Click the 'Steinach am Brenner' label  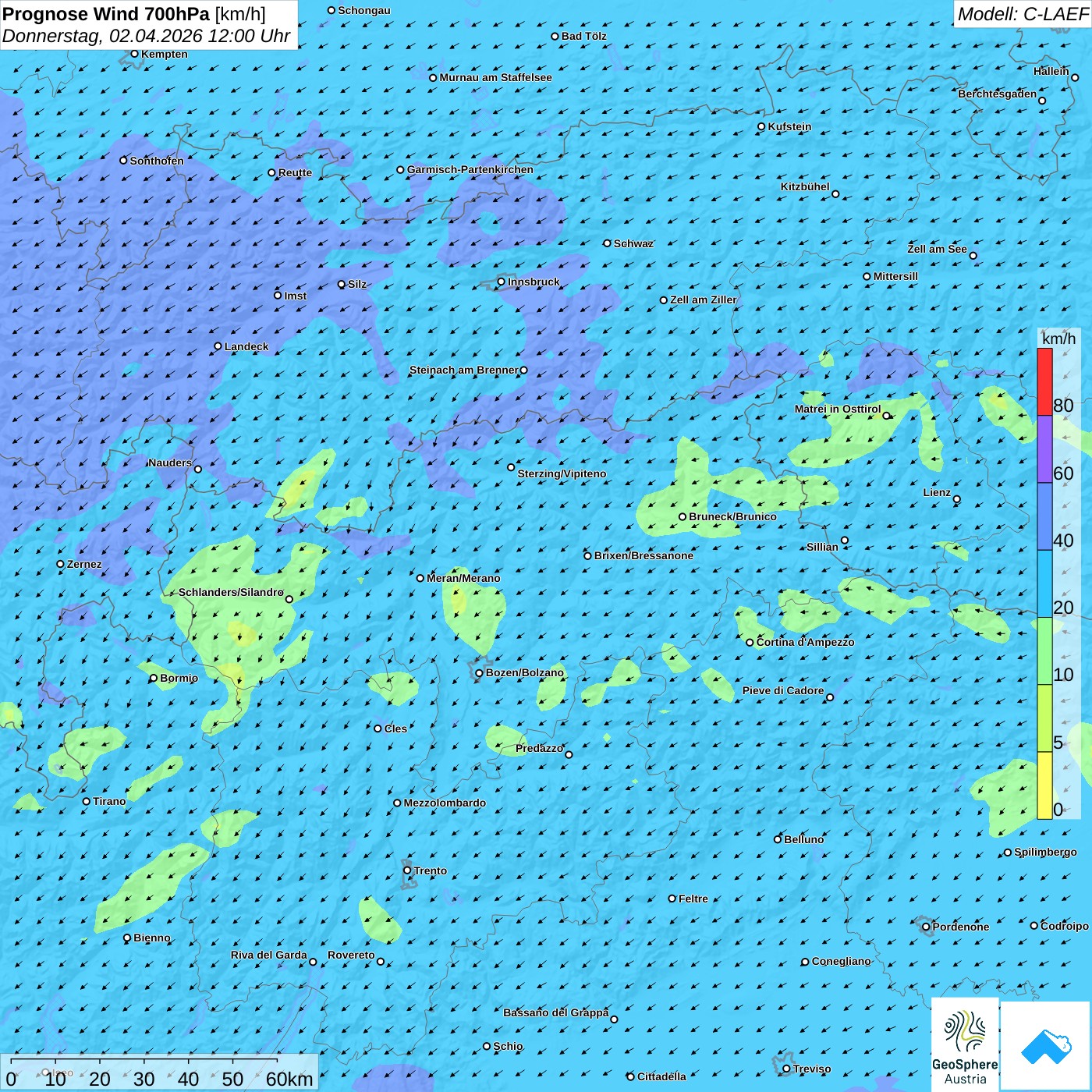(463, 370)
